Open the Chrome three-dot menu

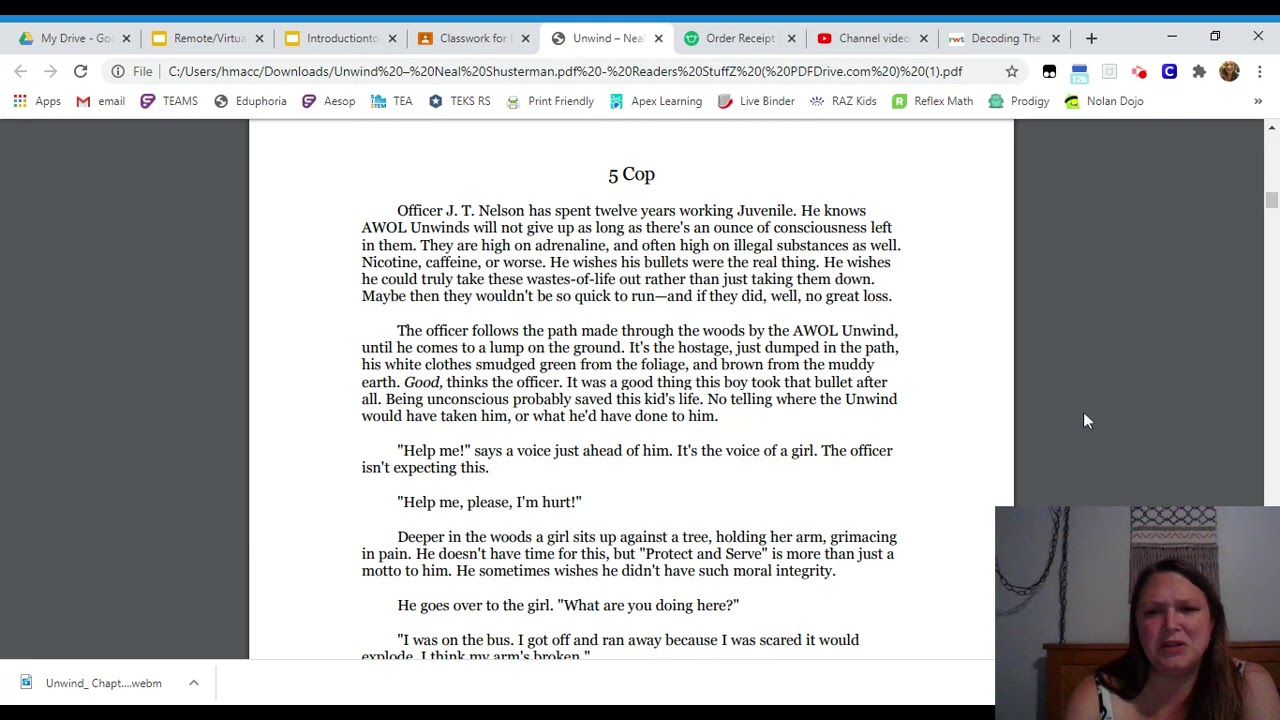[1260, 71]
